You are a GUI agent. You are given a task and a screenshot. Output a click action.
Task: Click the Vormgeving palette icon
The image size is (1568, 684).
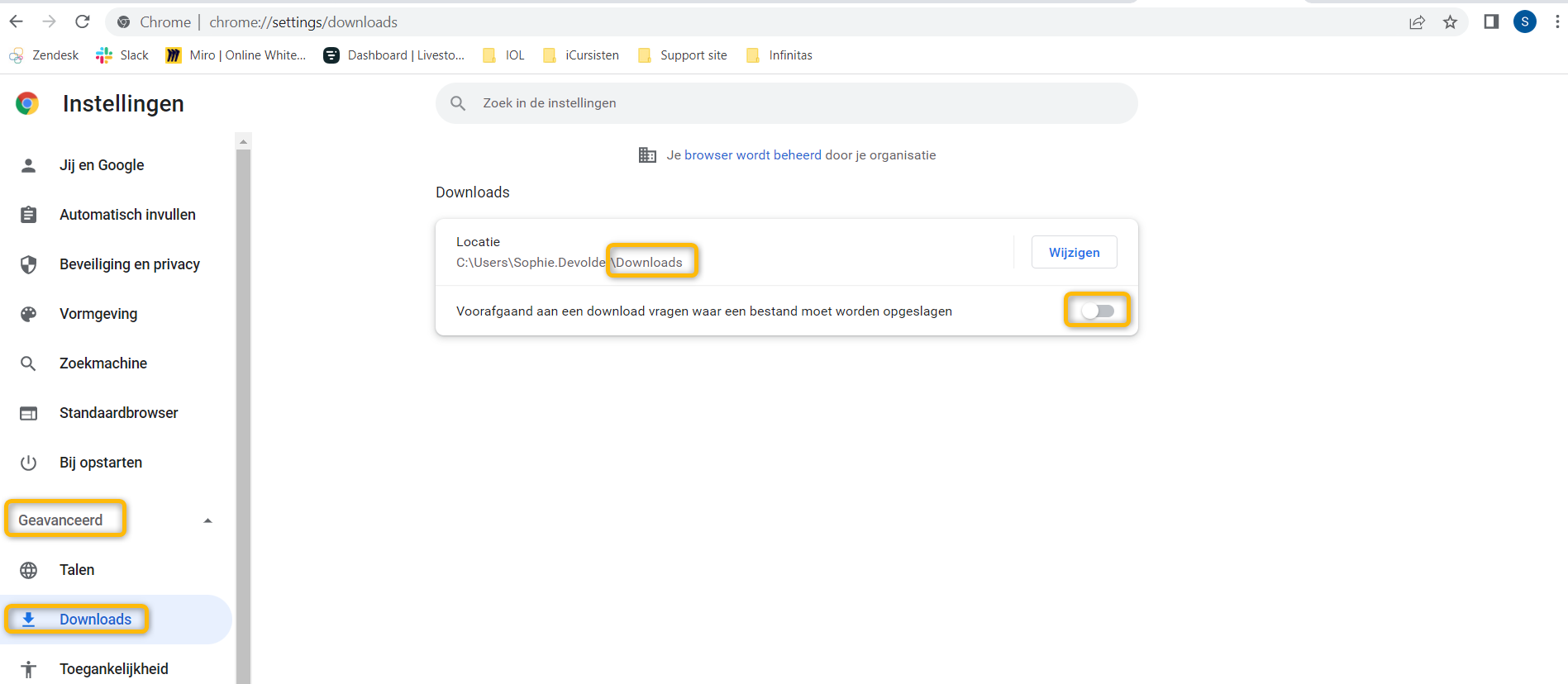(x=28, y=314)
